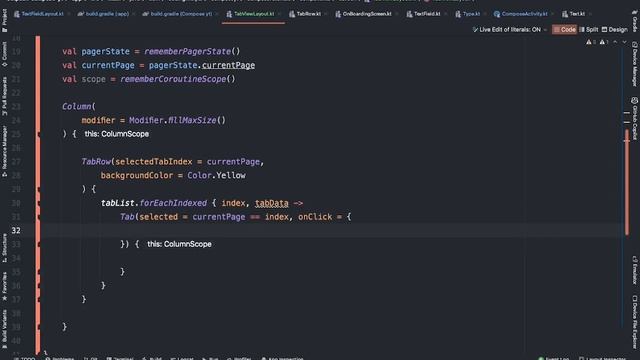The image size is (640, 360).
Task: Open the Favorites tool window
Action: click(x=4, y=287)
